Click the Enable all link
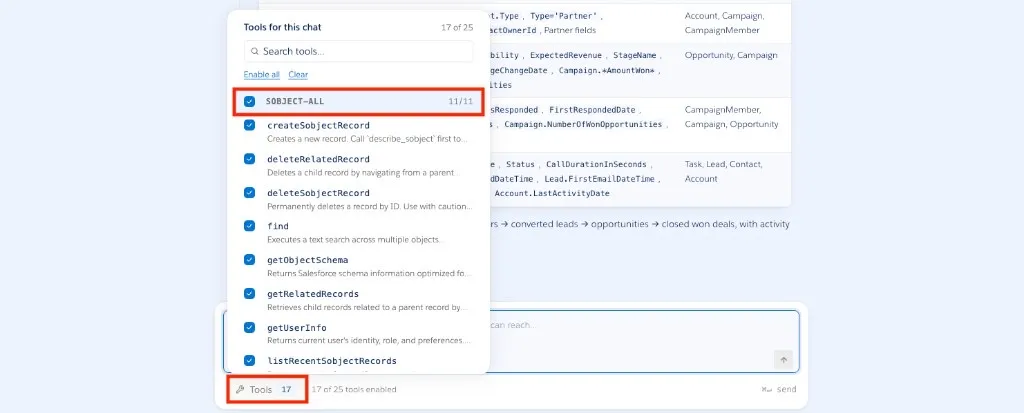This screenshot has width=1024, height=413. click(262, 74)
